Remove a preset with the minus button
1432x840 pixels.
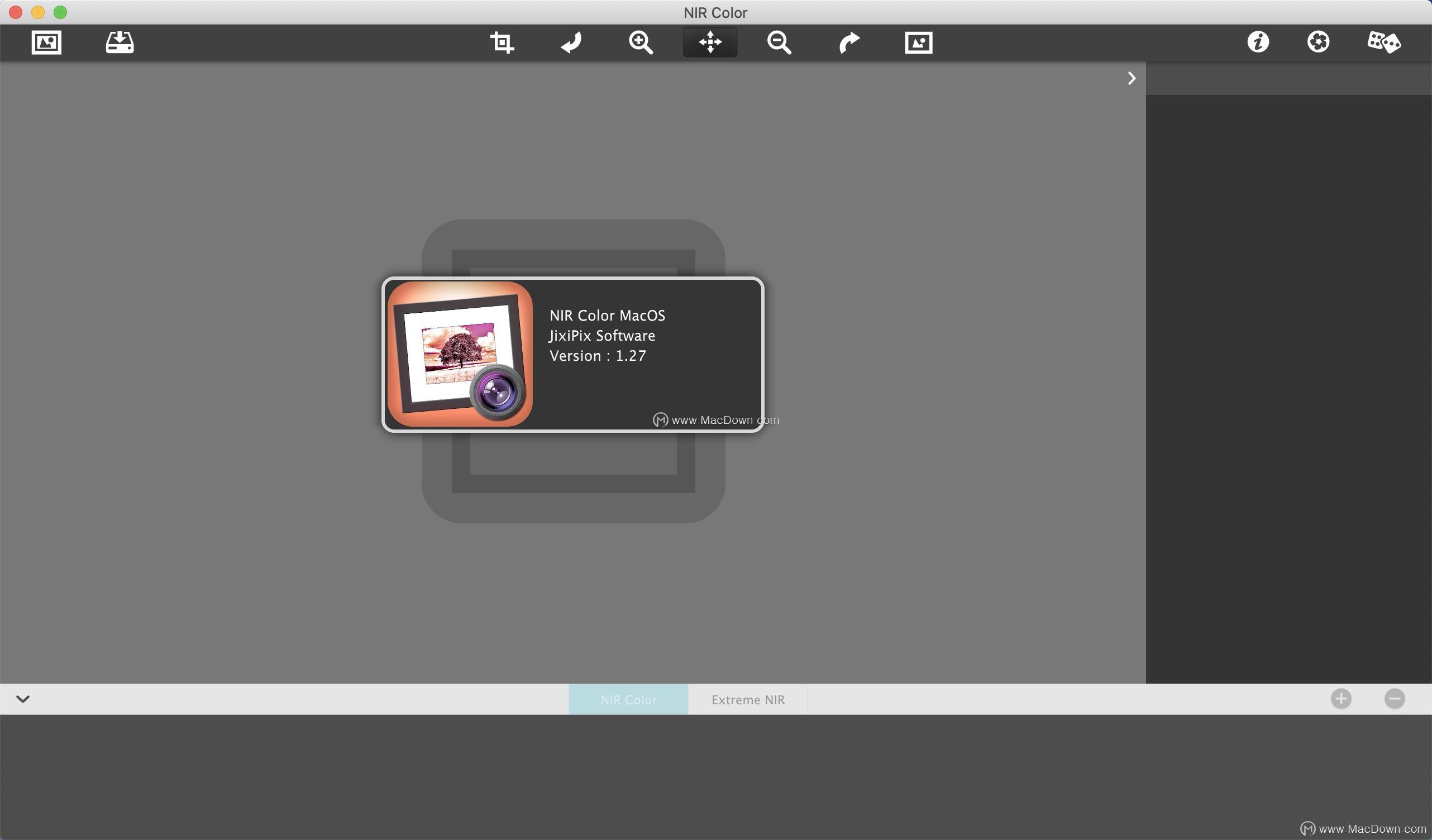click(x=1395, y=699)
